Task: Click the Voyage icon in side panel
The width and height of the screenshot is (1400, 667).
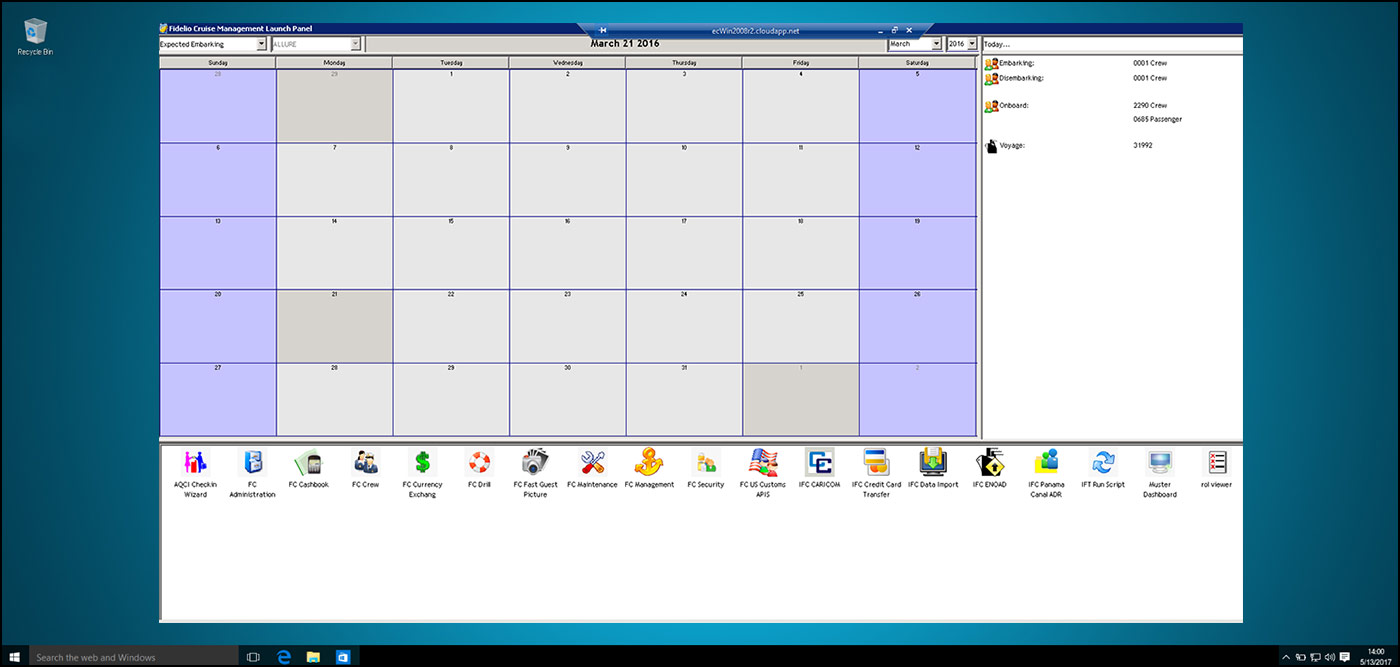Action: tap(991, 147)
